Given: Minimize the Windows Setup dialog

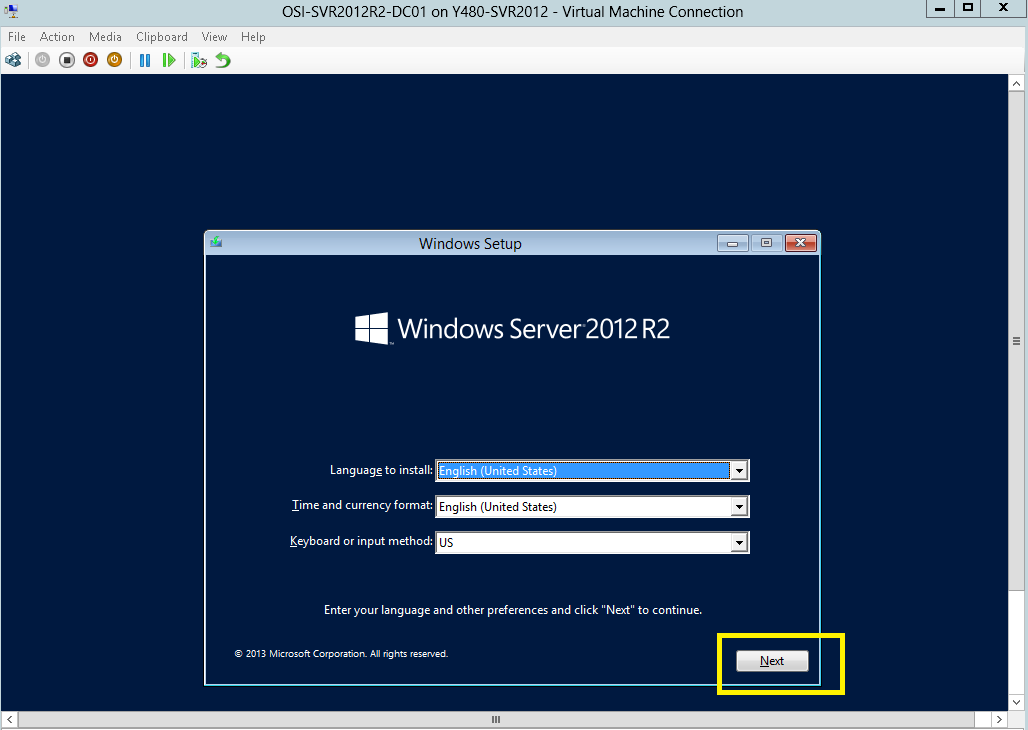Looking at the screenshot, I should pos(732,243).
